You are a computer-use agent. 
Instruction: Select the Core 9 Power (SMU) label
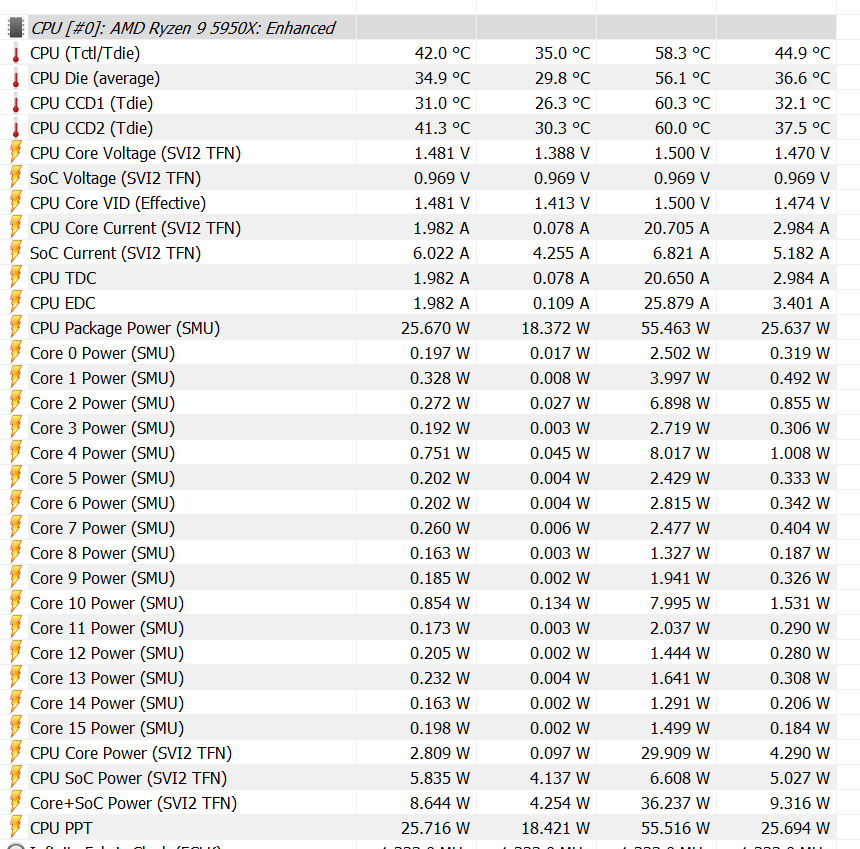click(x=103, y=578)
